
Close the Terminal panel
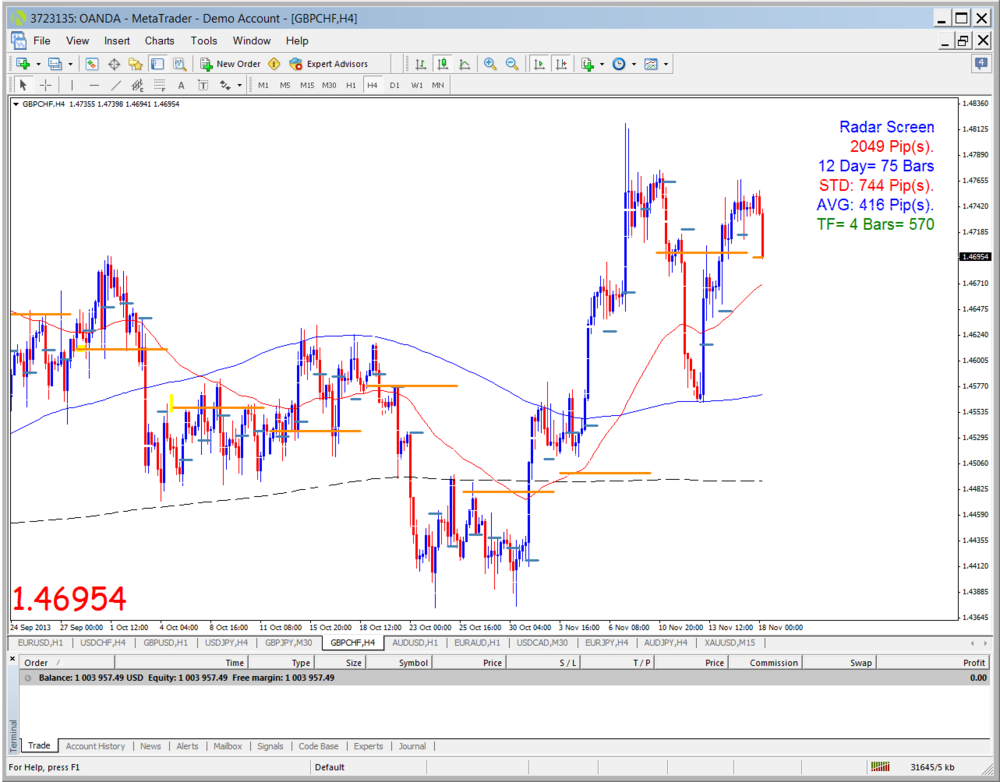(x=12, y=658)
